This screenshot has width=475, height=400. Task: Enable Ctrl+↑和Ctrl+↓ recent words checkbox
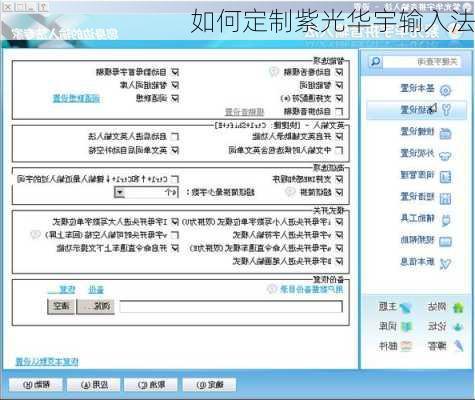click(x=175, y=179)
